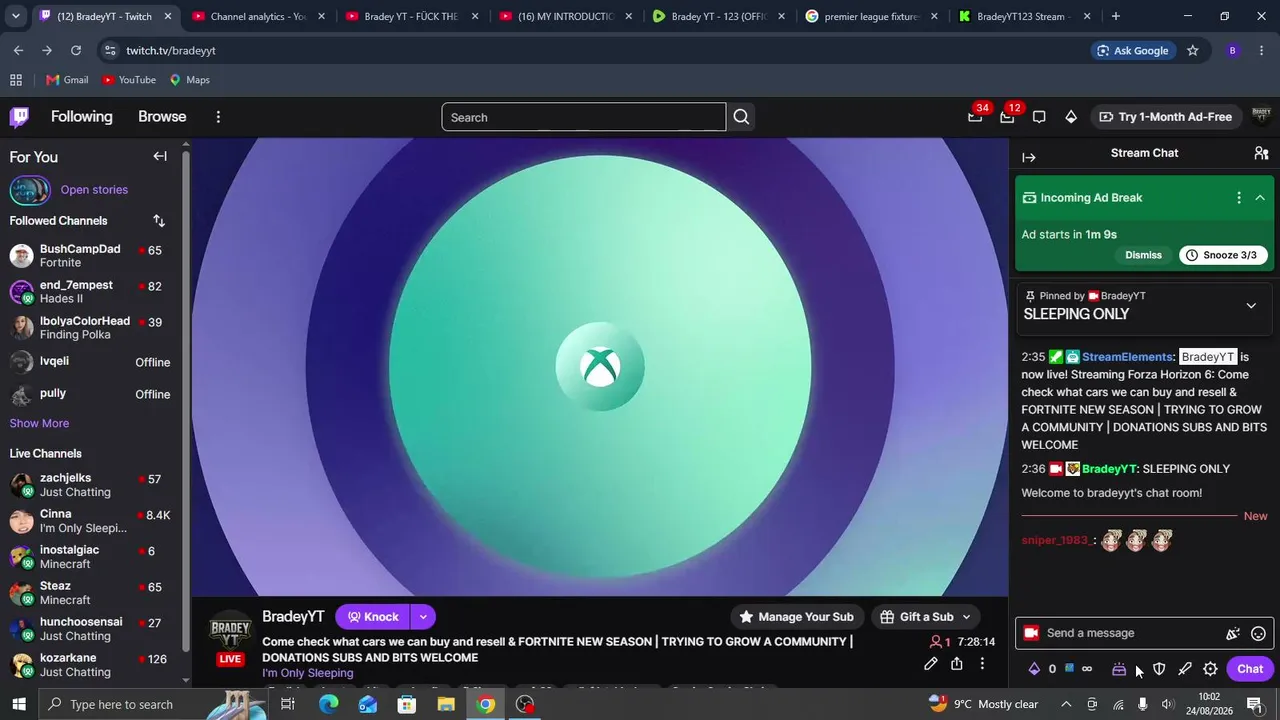Open the Chrome apps grid in bookmarks bar
1280x720 pixels.
16,80
